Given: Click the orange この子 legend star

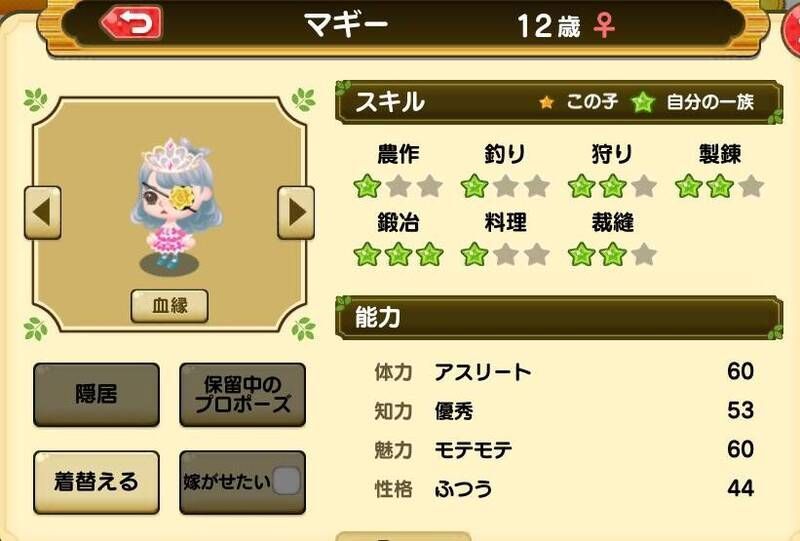Looking at the screenshot, I should pyautogui.click(x=546, y=103).
